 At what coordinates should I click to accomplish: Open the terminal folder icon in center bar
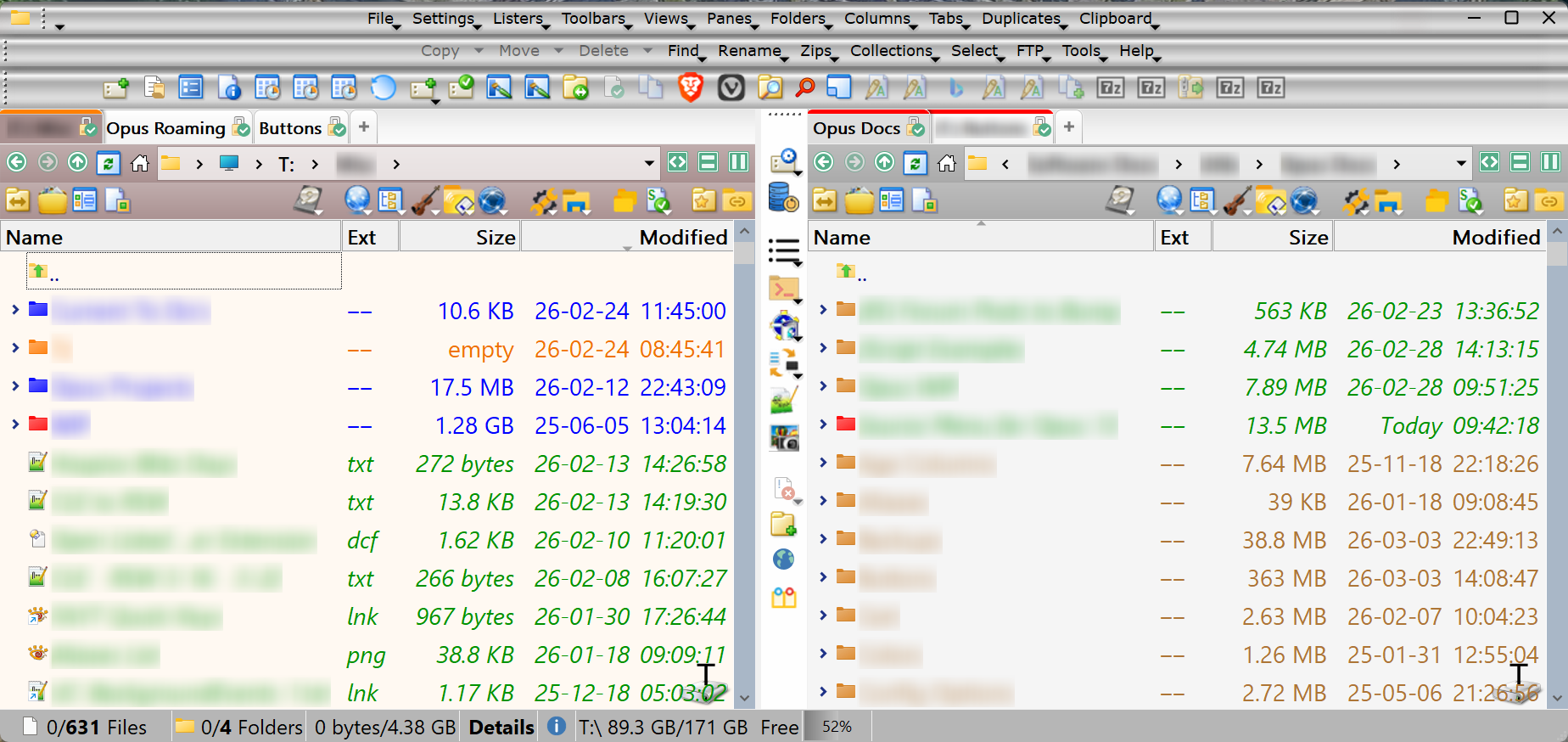pyautogui.click(x=784, y=289)
